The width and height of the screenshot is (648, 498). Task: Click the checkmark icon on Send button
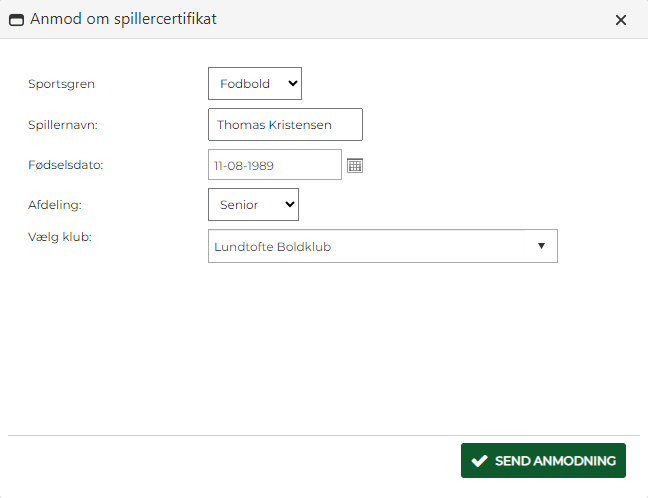click(x=478, y=461)
